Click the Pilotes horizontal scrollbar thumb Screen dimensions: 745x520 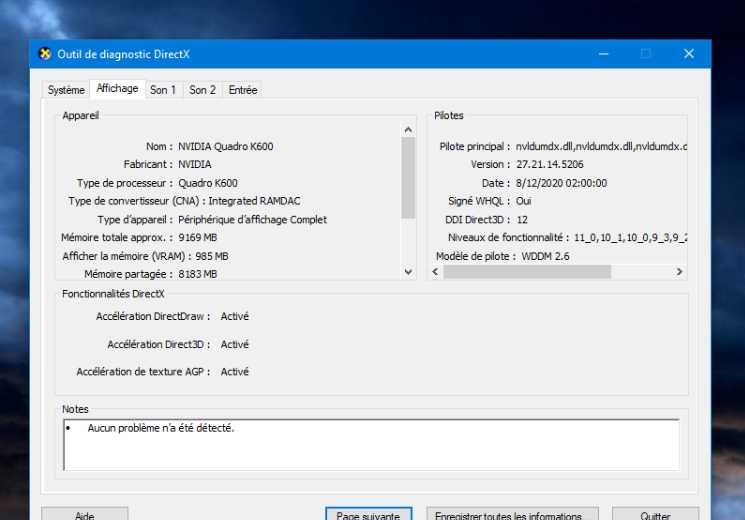tap(527, 271)
